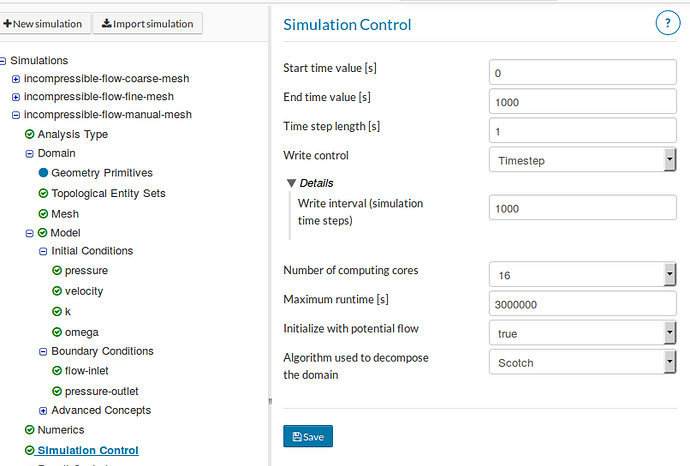Screen dimensions: 690x466
Task: Save the simulation control settings
Action: tap(308, 437)
